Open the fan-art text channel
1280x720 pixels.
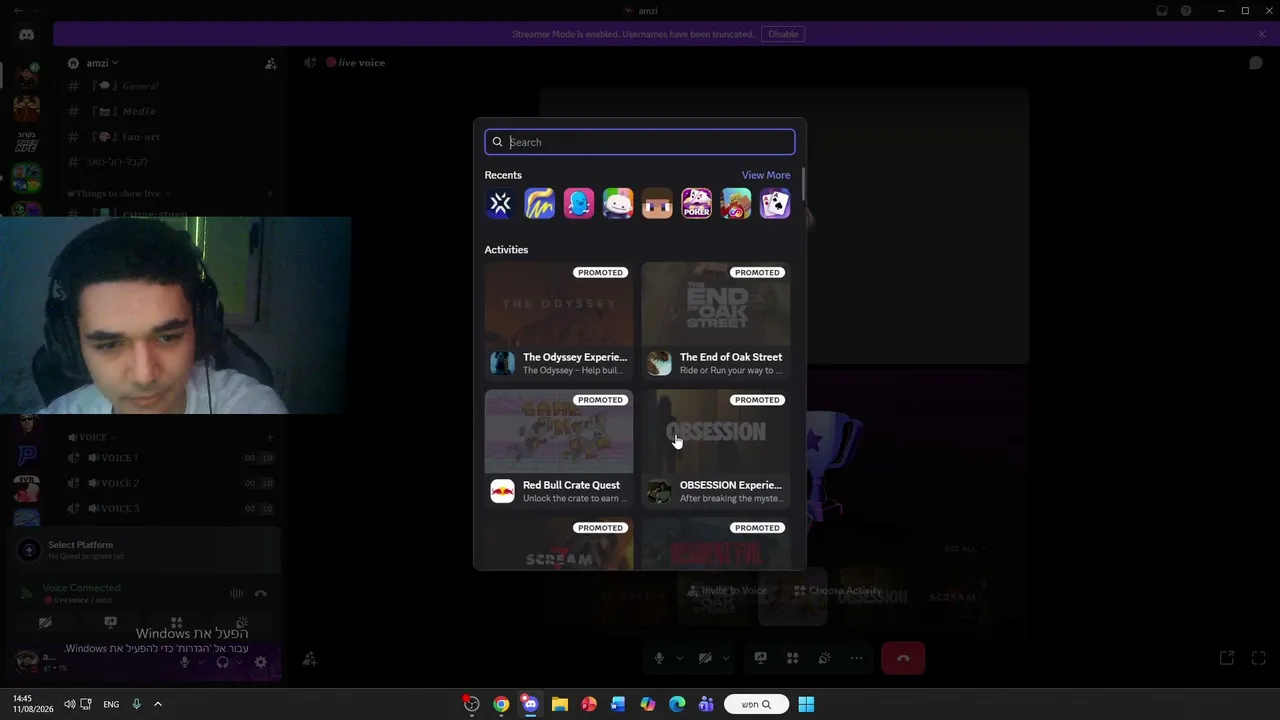[168, 137]
